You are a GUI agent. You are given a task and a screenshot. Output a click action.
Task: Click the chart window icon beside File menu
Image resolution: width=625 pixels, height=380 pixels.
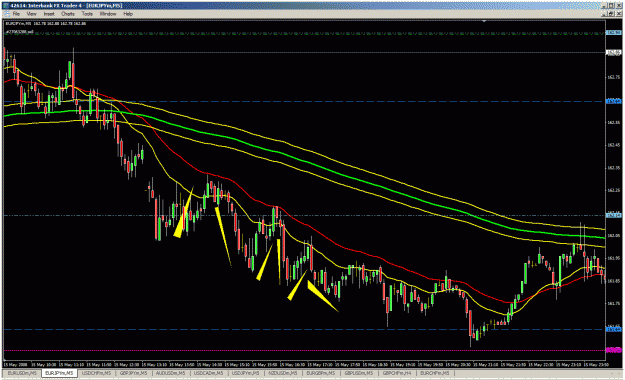coord(6,14)
